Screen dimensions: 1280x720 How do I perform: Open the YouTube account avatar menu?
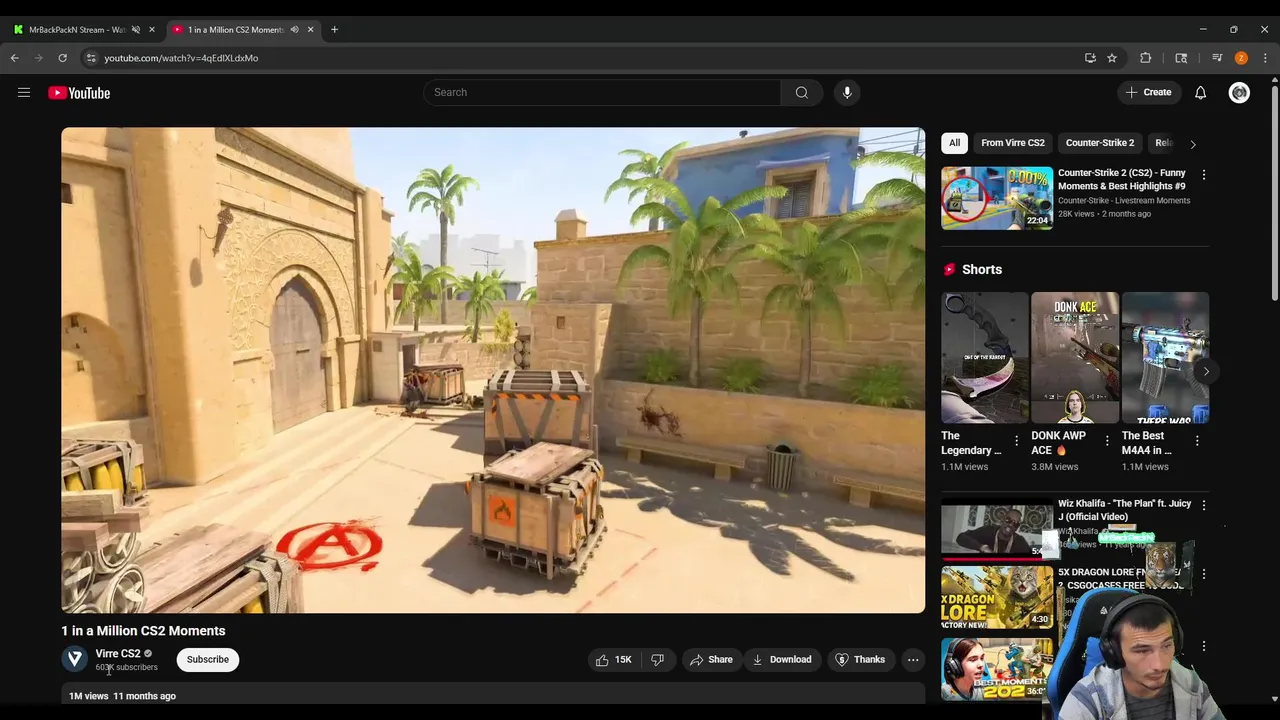pos(1239,93)
